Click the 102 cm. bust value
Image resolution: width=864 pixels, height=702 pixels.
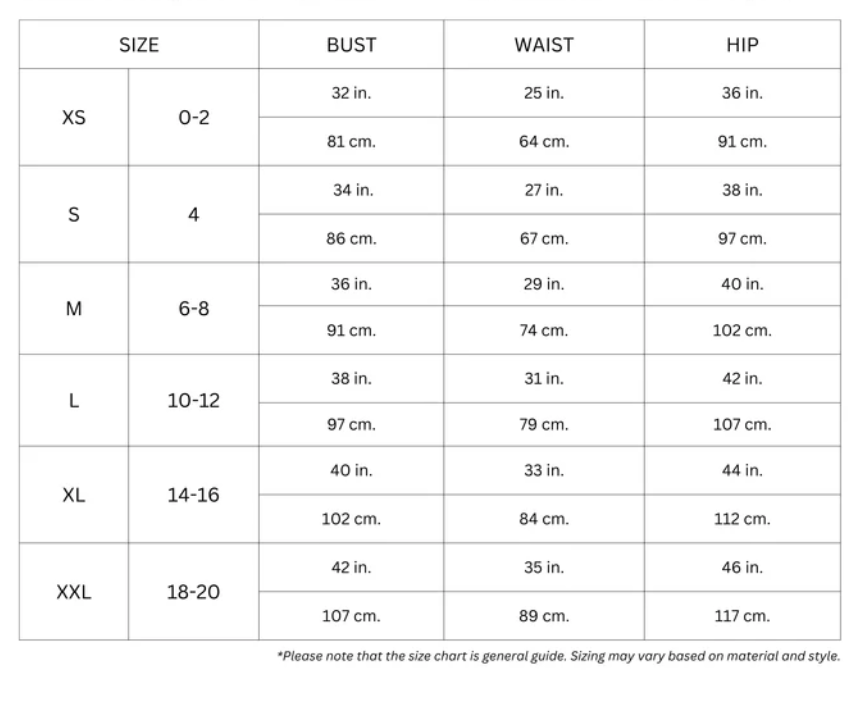click(351, 519)
